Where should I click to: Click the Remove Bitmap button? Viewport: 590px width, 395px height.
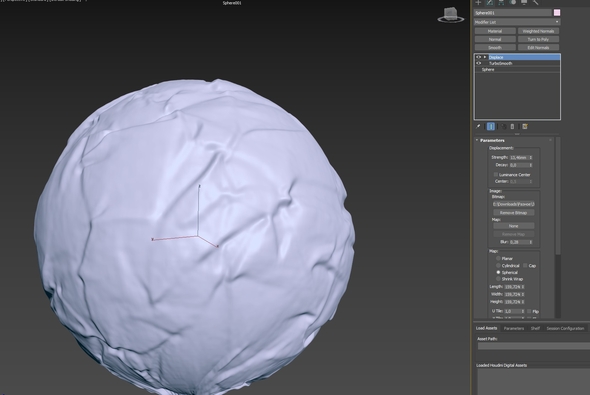coord(513,213)
